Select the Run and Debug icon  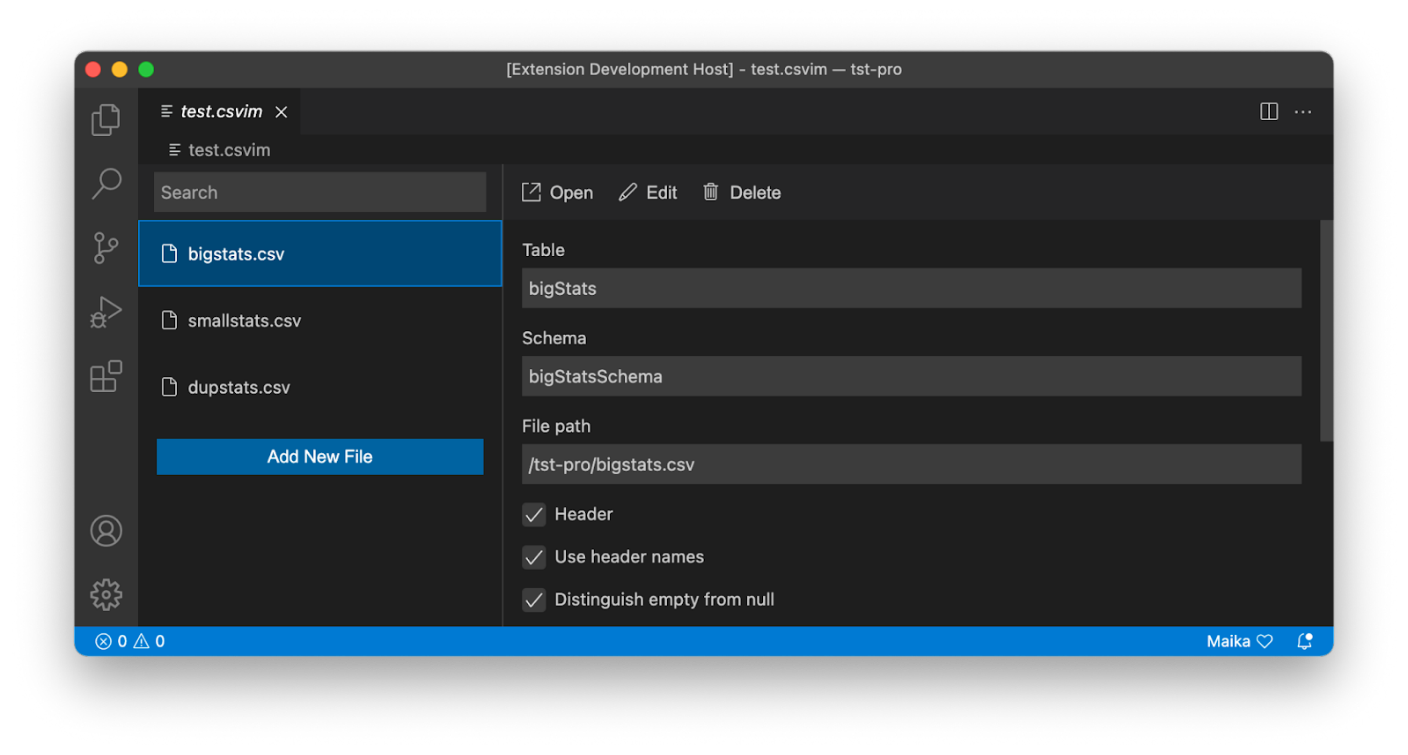coord(106,312)
